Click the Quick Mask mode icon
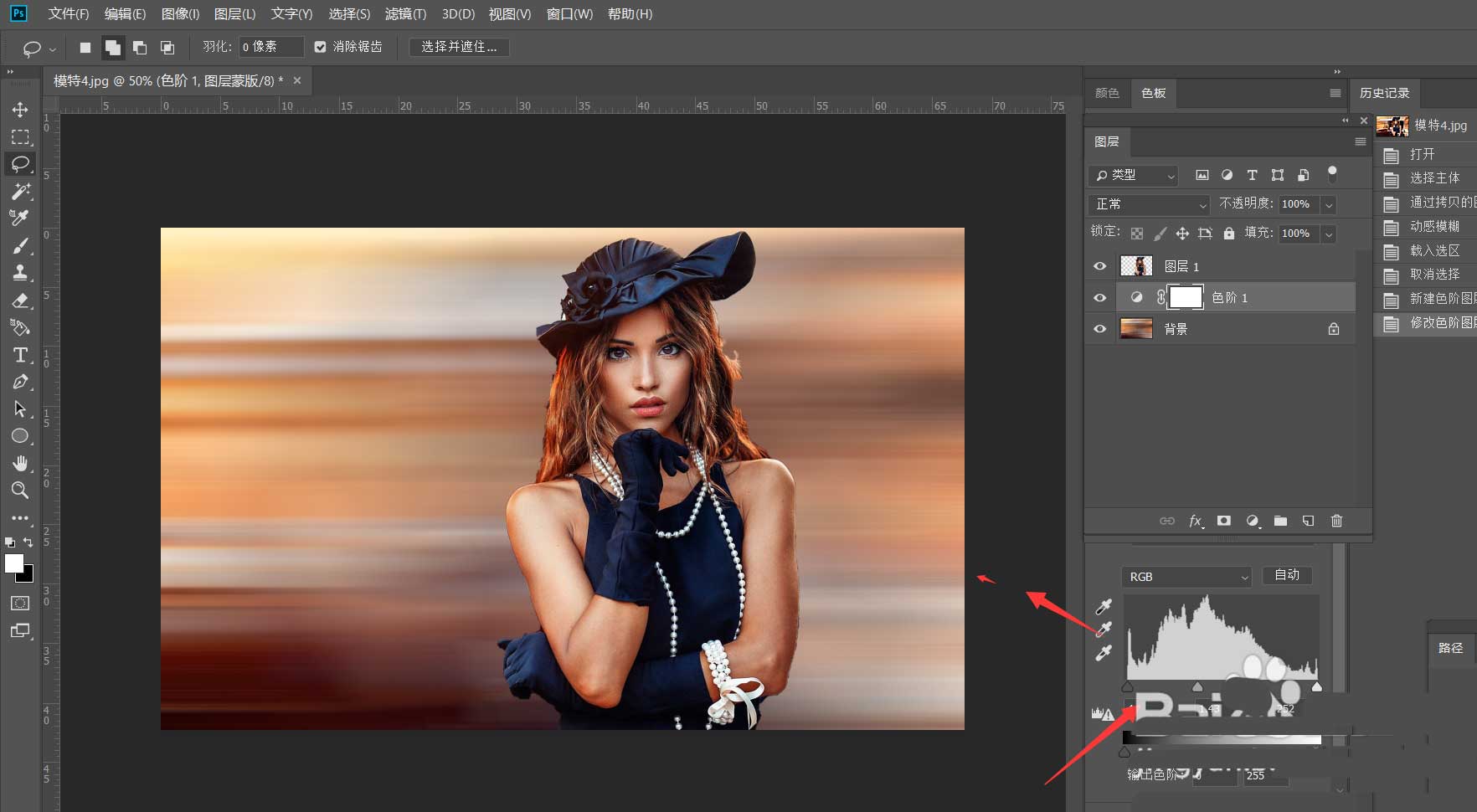 coord(20,603)
